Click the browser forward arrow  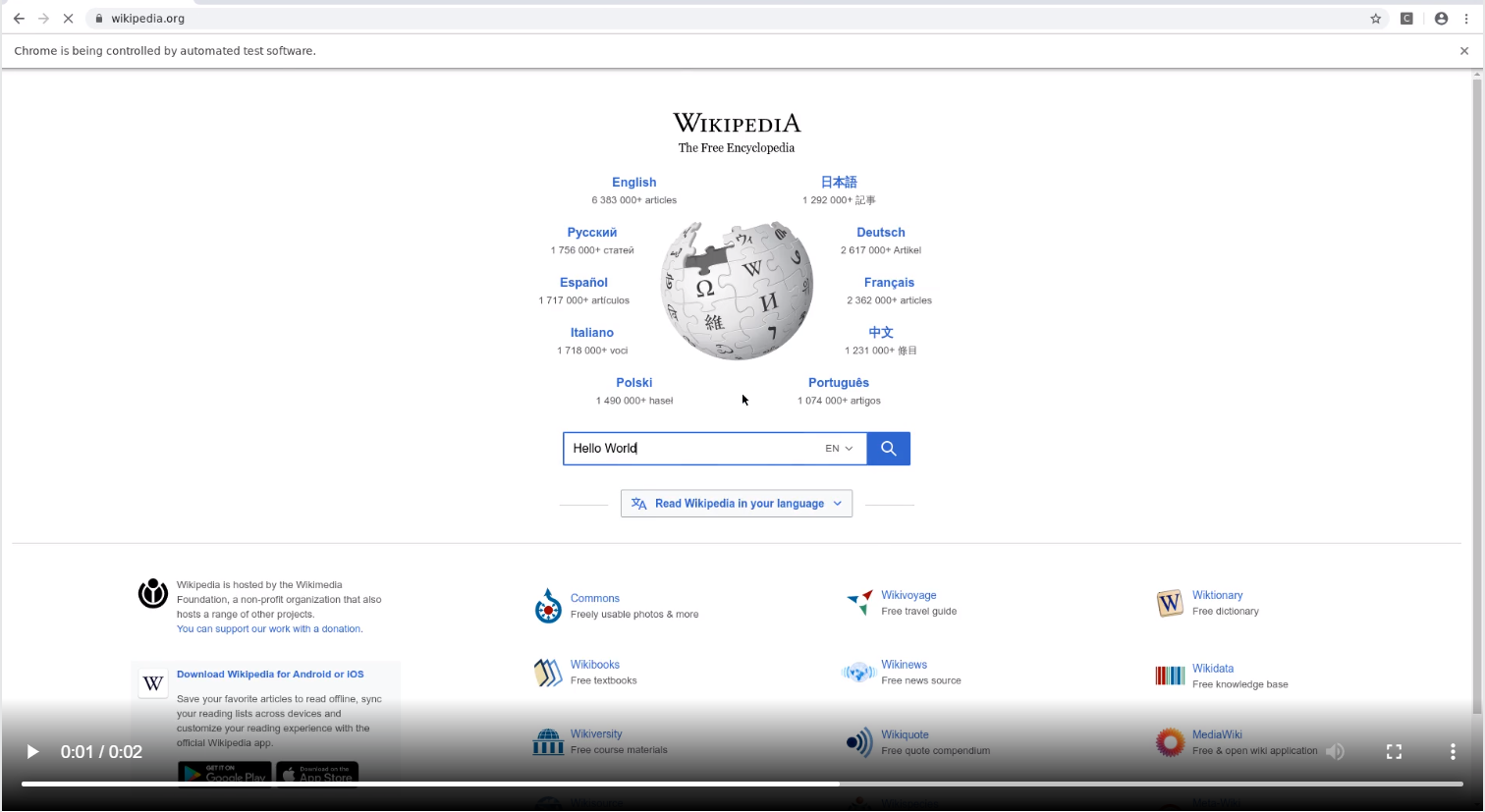(43, 19)
